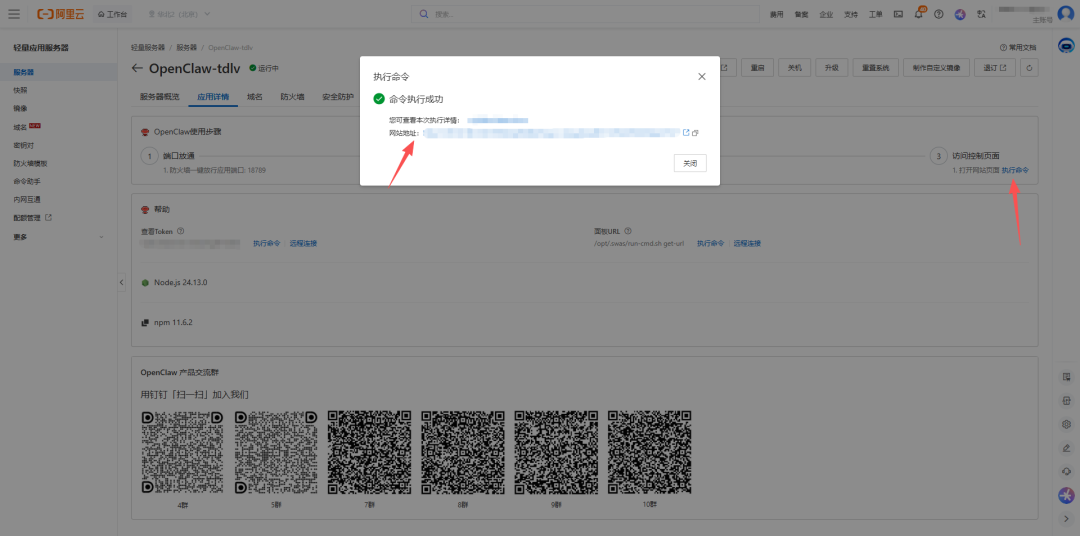Click the user avatar at top right
The height and width of the screenshot is (536, 1080).
click(x=1065, y=14)
